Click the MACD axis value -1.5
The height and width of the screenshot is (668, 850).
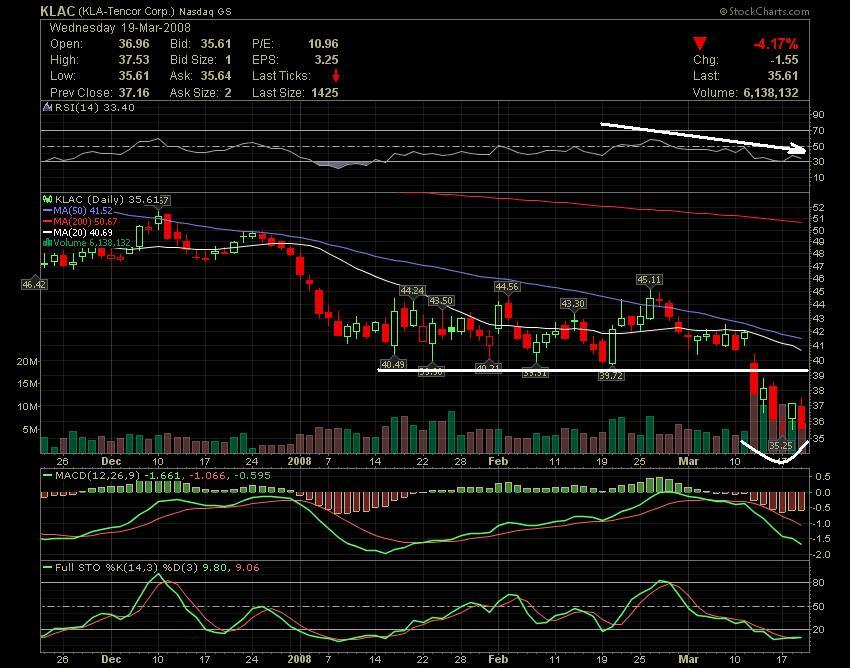(822, 539)
